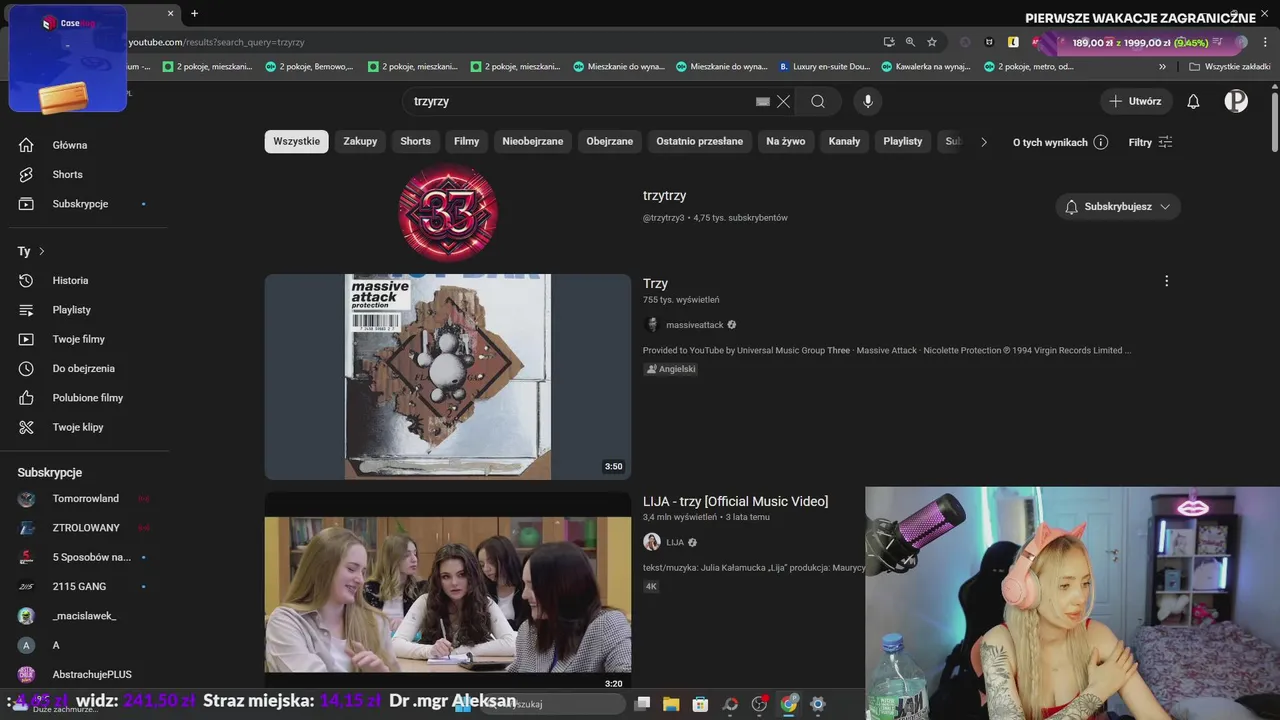Open the Wszystkie zakładki bookmarks folder
This screenshot has height=720, width=1280.
click(x=1229, y=67)
